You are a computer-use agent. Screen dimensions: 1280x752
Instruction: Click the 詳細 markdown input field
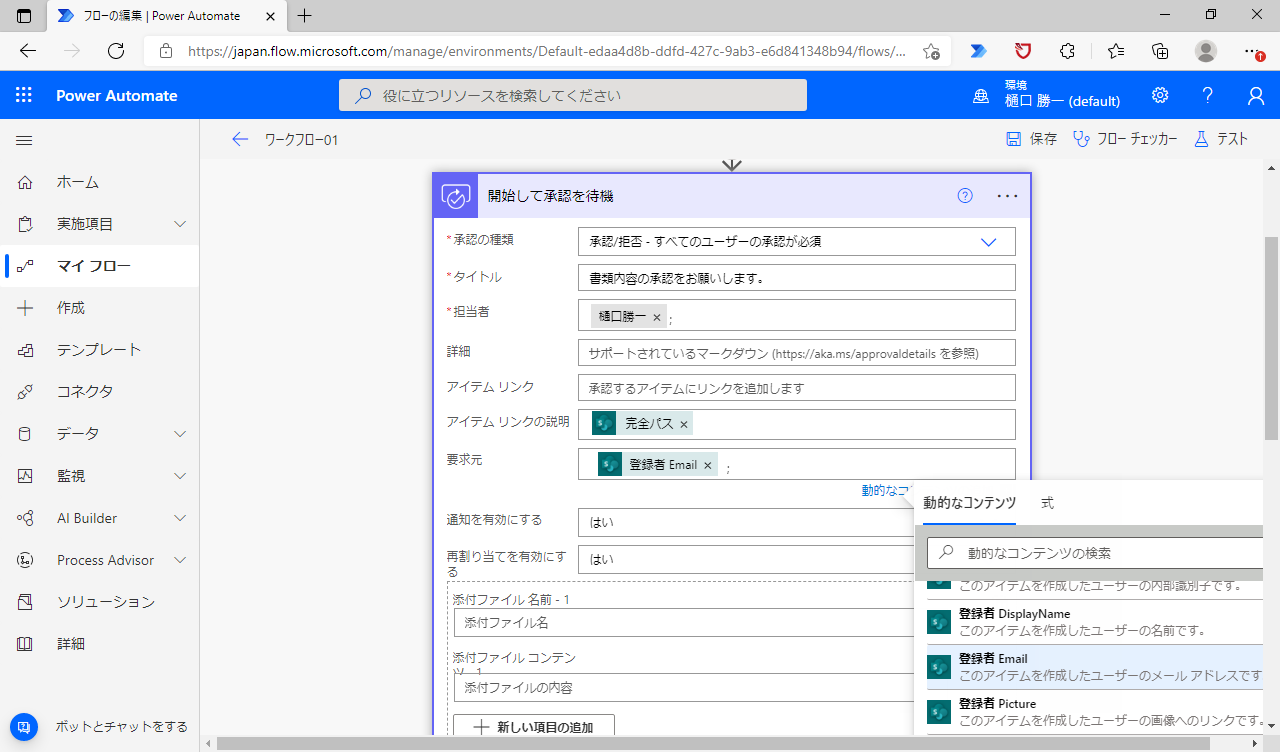pyautogui.click(x=796, y=353)
